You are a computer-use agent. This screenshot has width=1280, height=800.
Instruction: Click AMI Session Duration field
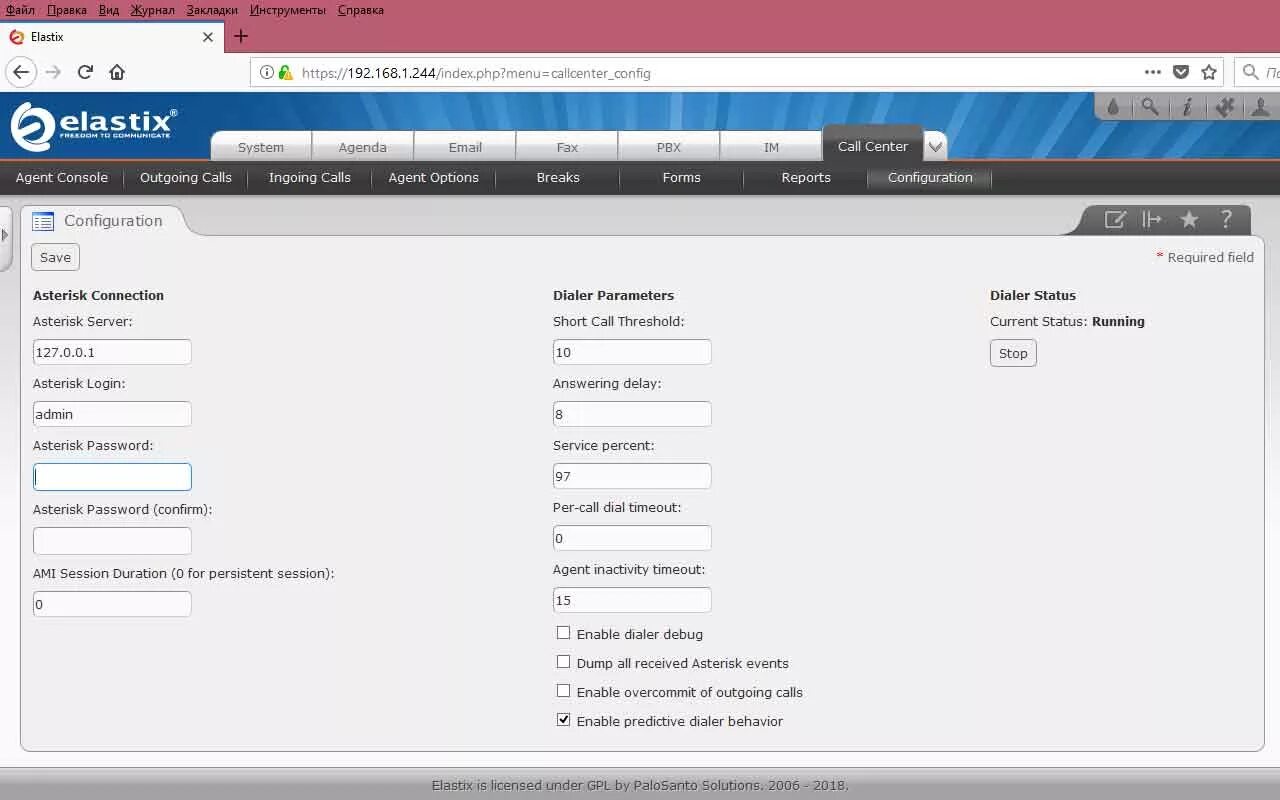pos(112,604)
